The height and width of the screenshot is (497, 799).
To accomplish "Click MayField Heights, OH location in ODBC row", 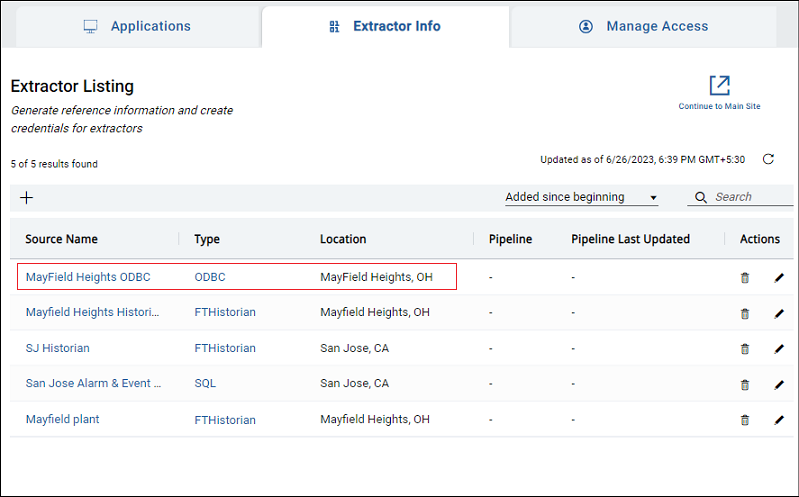I will [376, 277].
